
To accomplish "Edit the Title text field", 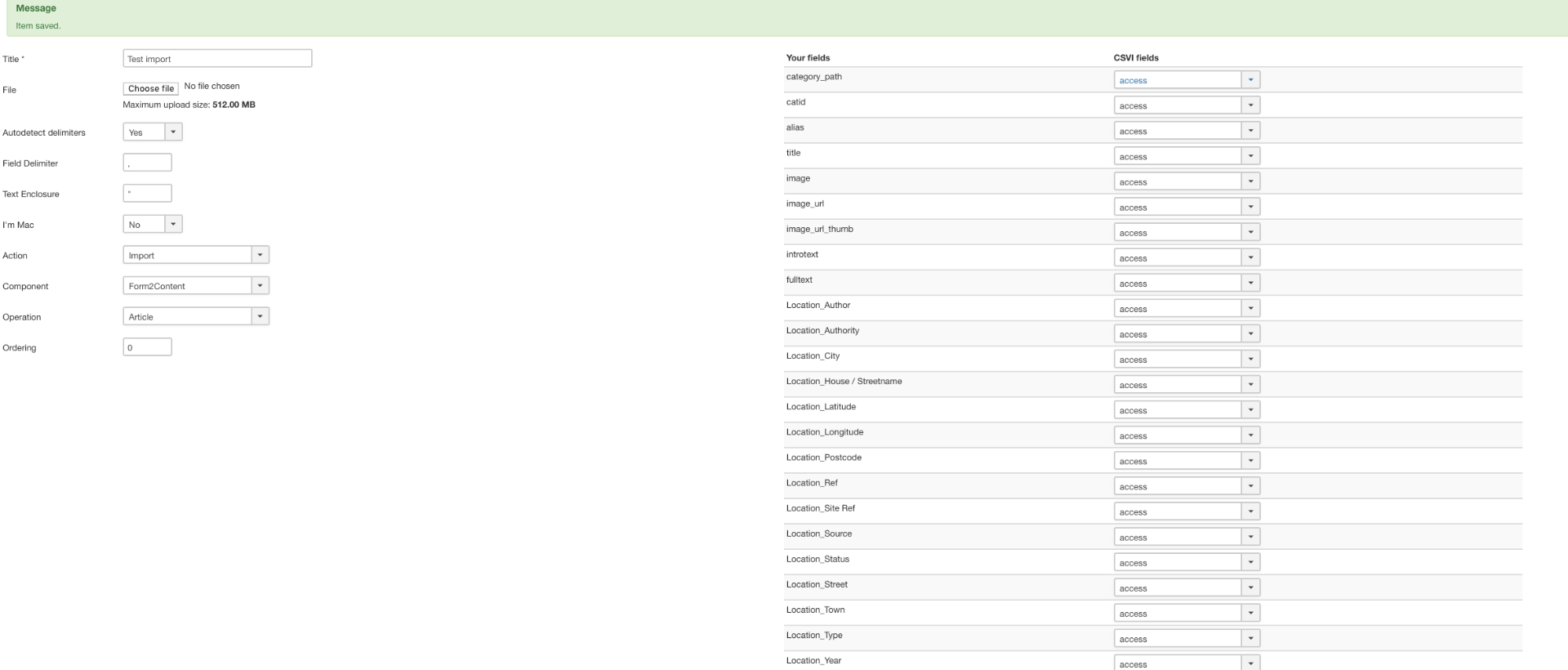I will tap(217, 59).
